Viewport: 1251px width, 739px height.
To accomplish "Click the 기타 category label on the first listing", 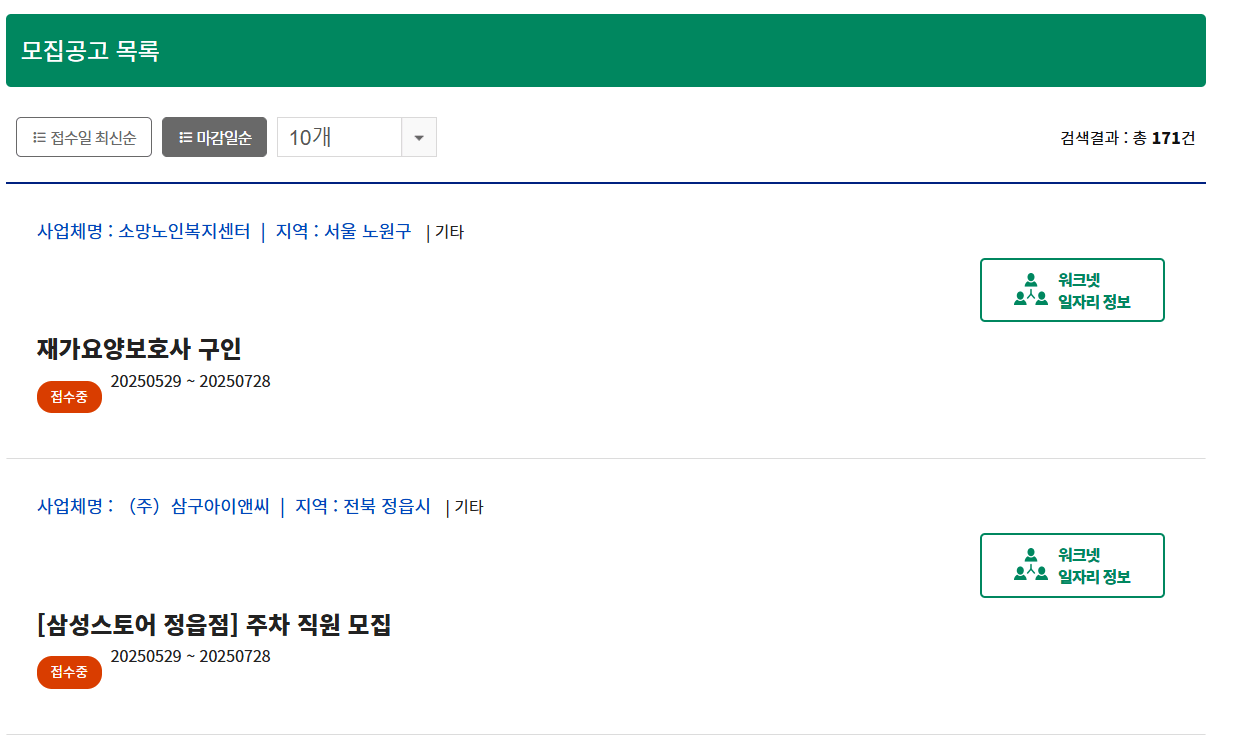I will (x=451, y=232).
